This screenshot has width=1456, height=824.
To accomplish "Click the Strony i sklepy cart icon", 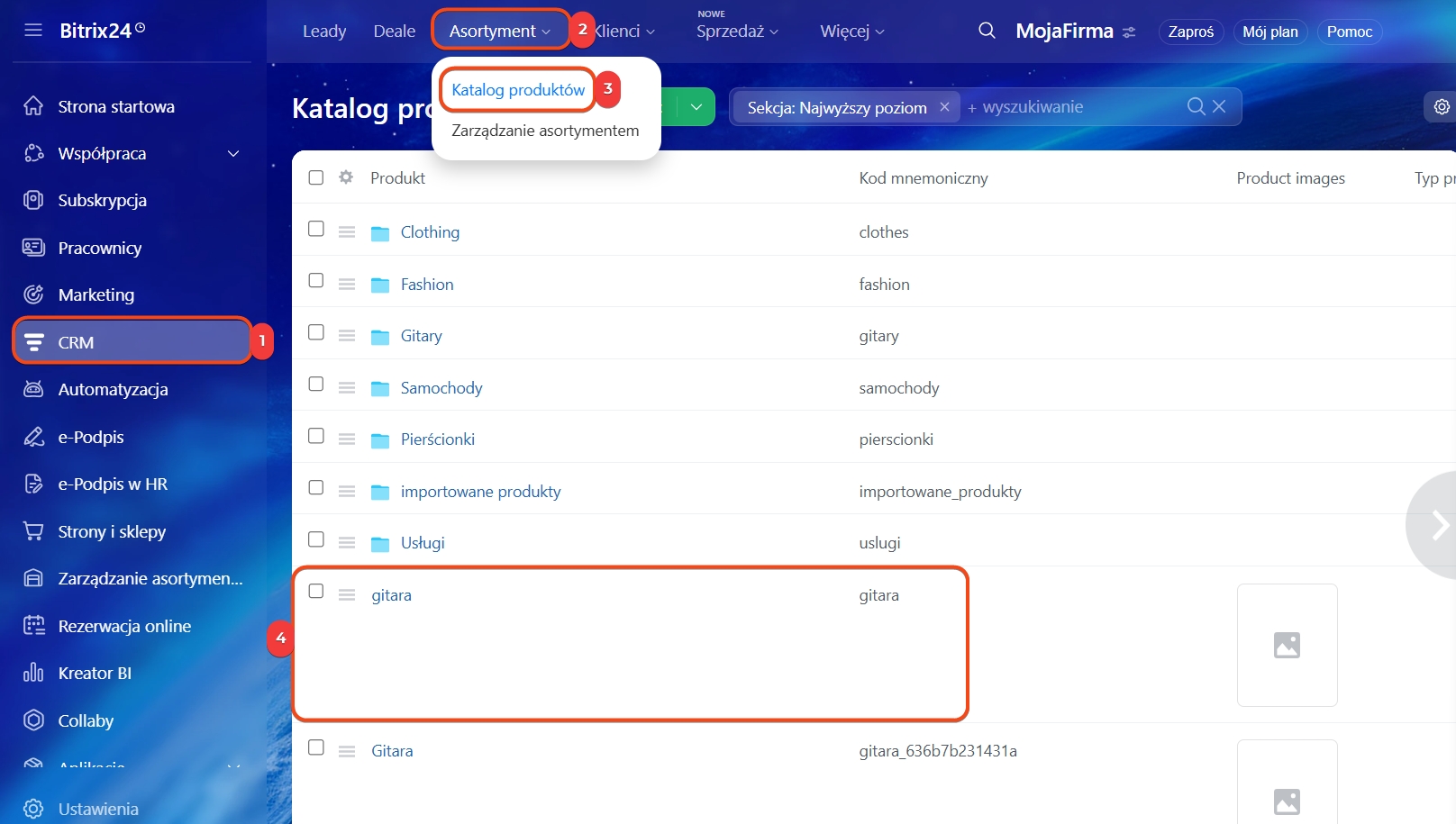I will coord(33,531).
